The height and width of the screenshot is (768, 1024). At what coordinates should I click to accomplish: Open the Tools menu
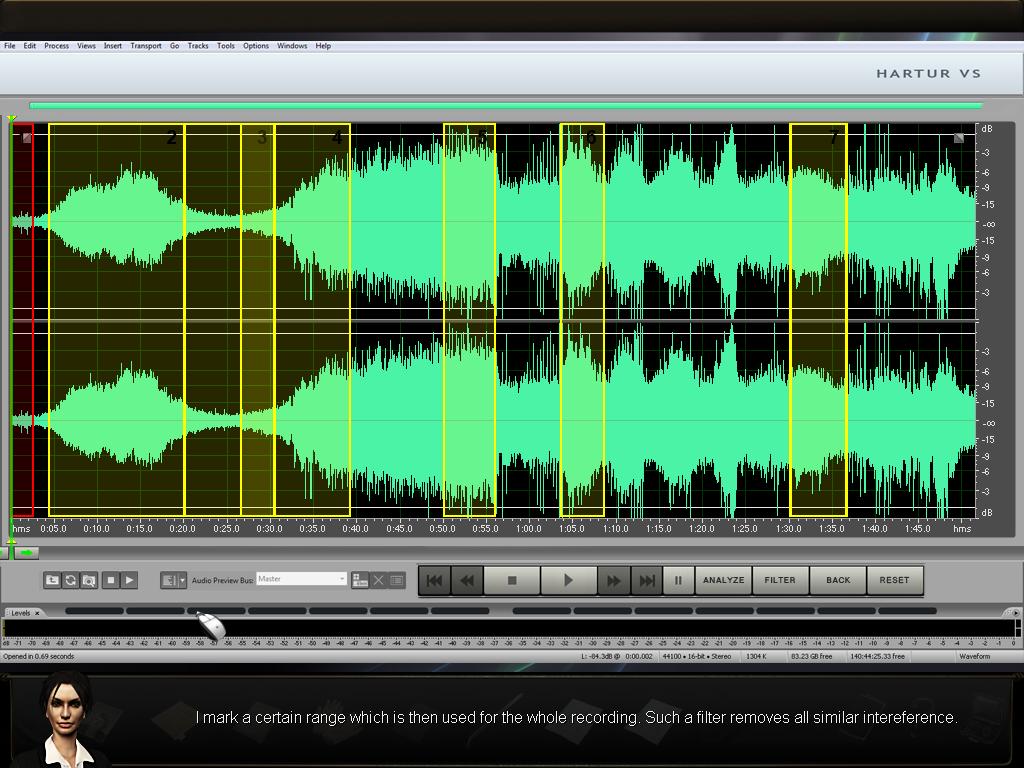(x=226, y=46)
